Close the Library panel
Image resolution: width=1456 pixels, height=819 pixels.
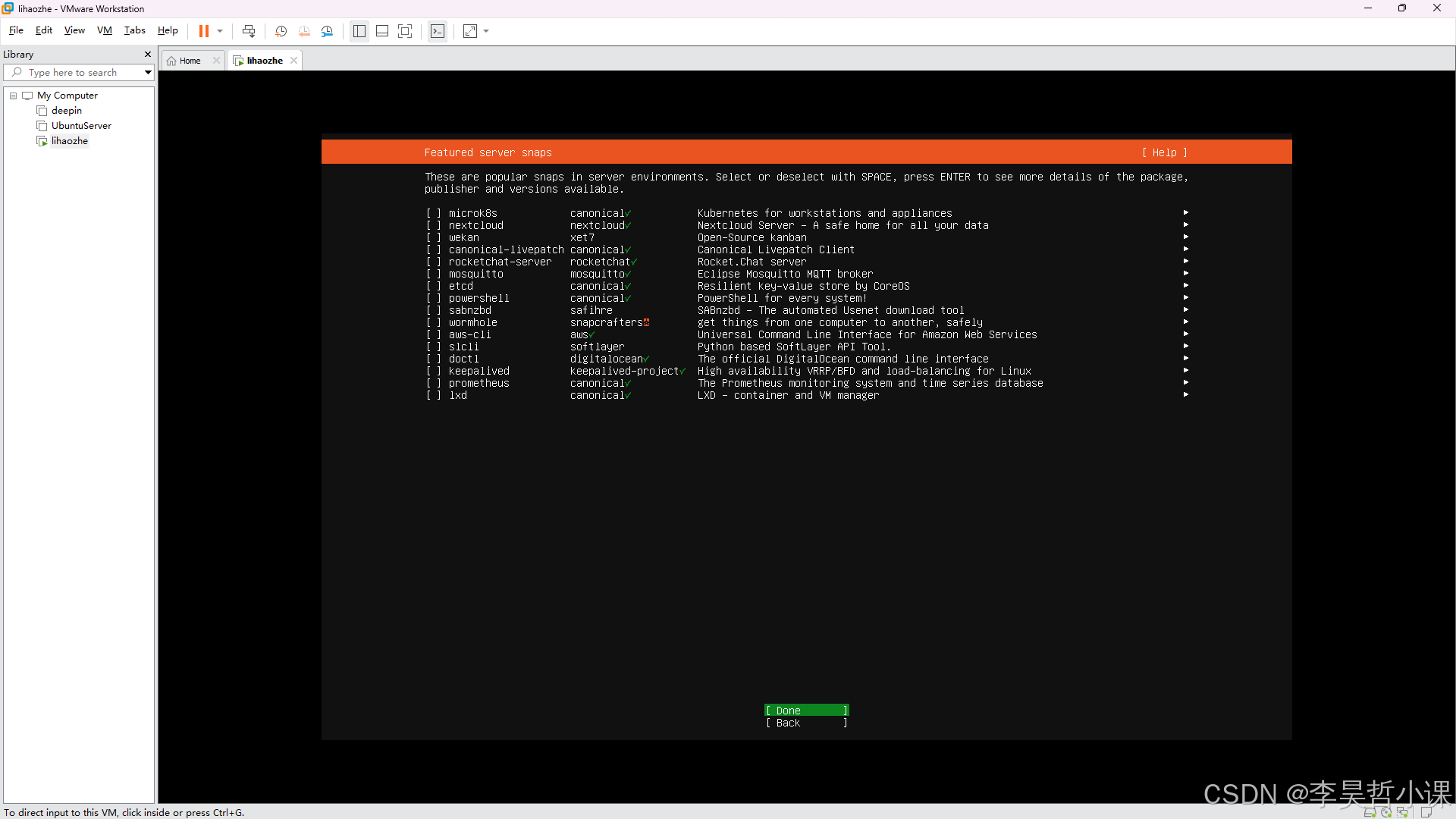click(x=148, y=55)
